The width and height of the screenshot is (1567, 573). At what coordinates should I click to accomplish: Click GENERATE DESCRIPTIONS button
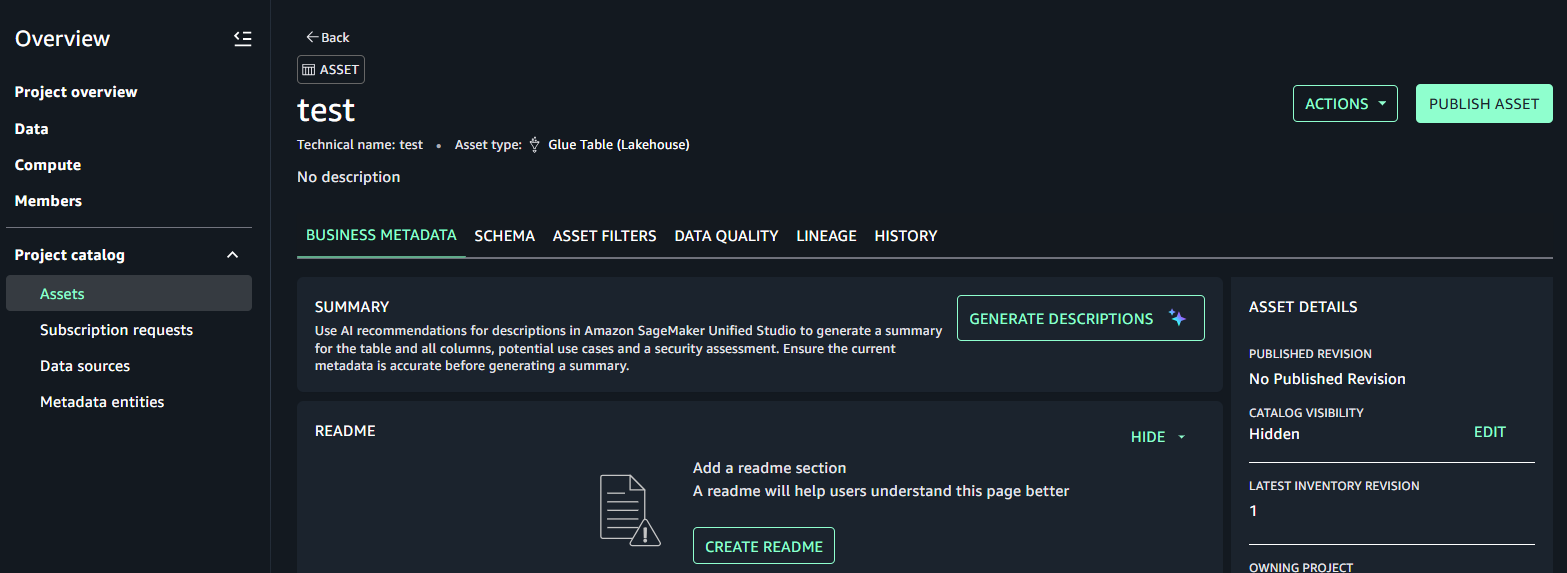coord(1081,318)
